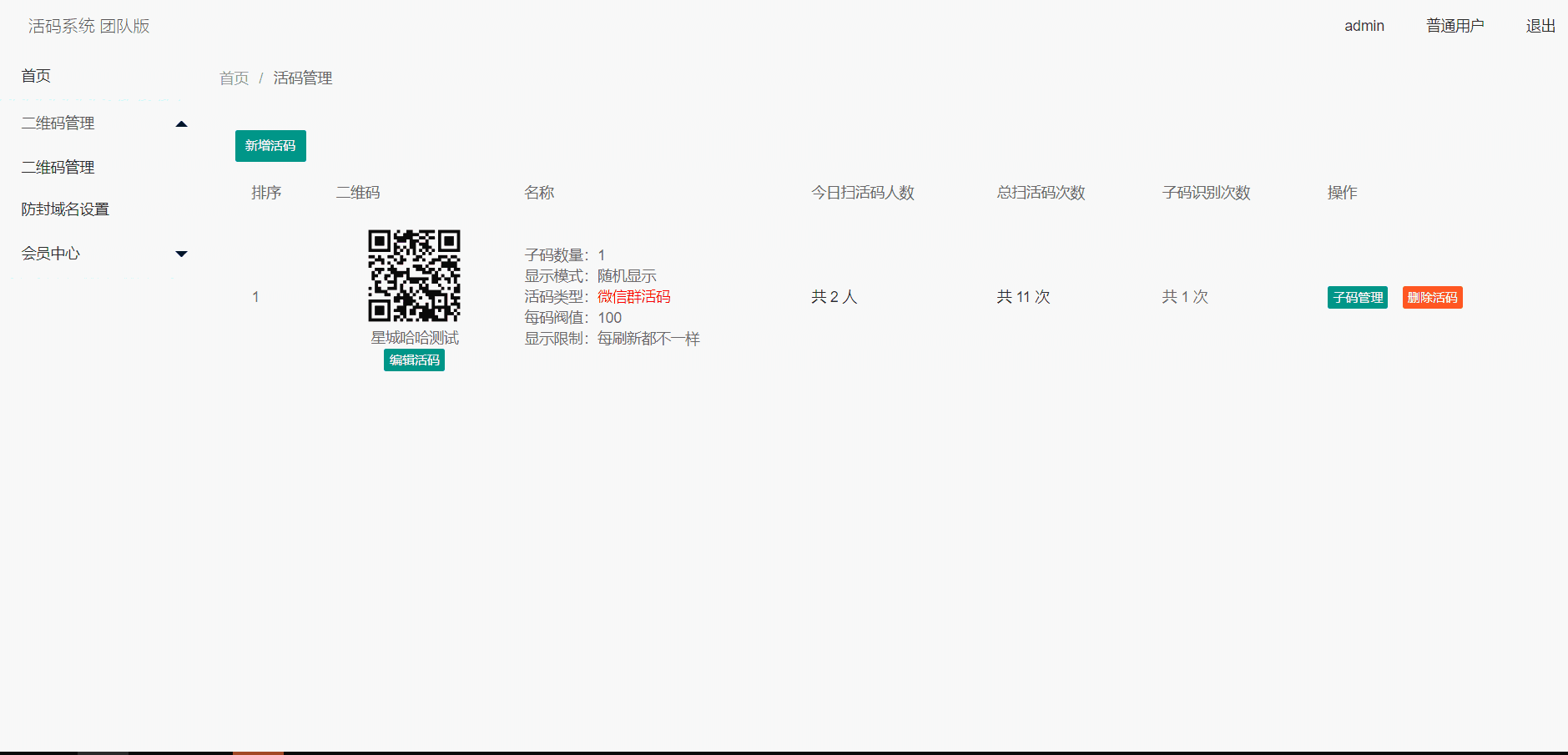Click the 显示模式: 随机显示 line
1568x755 pixels.
[591, 276]
